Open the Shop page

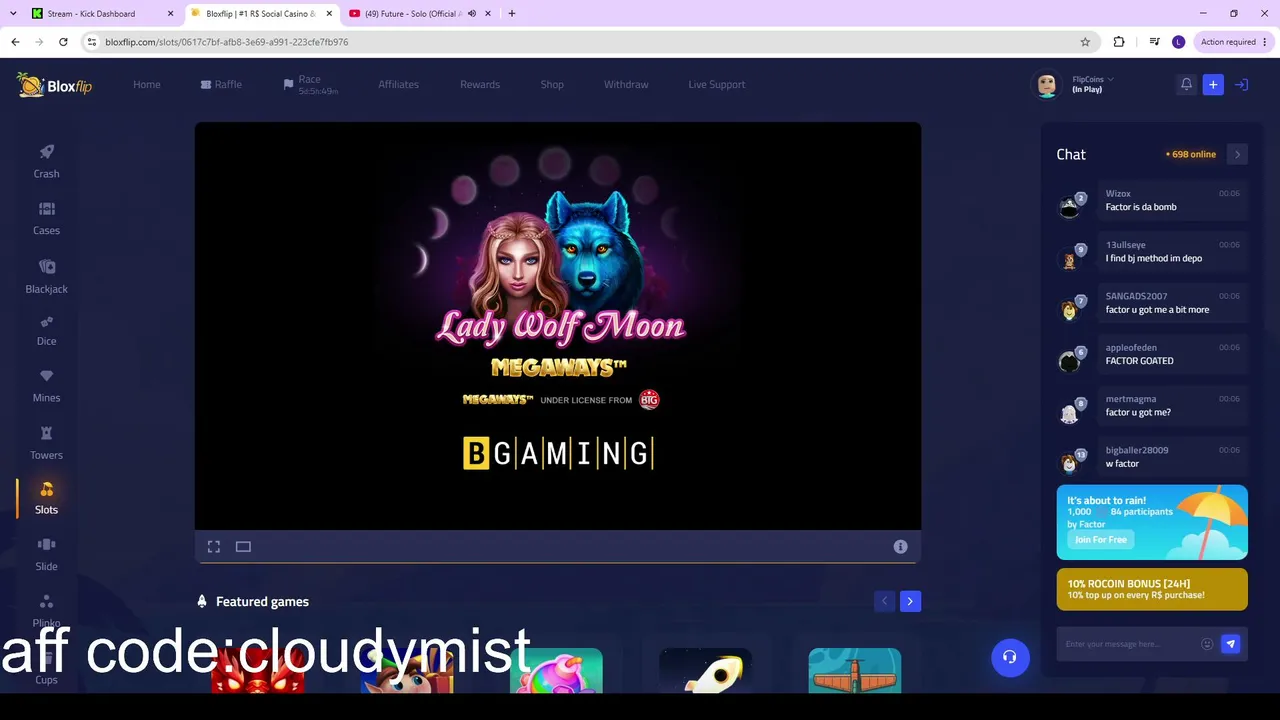pos(552,85)
